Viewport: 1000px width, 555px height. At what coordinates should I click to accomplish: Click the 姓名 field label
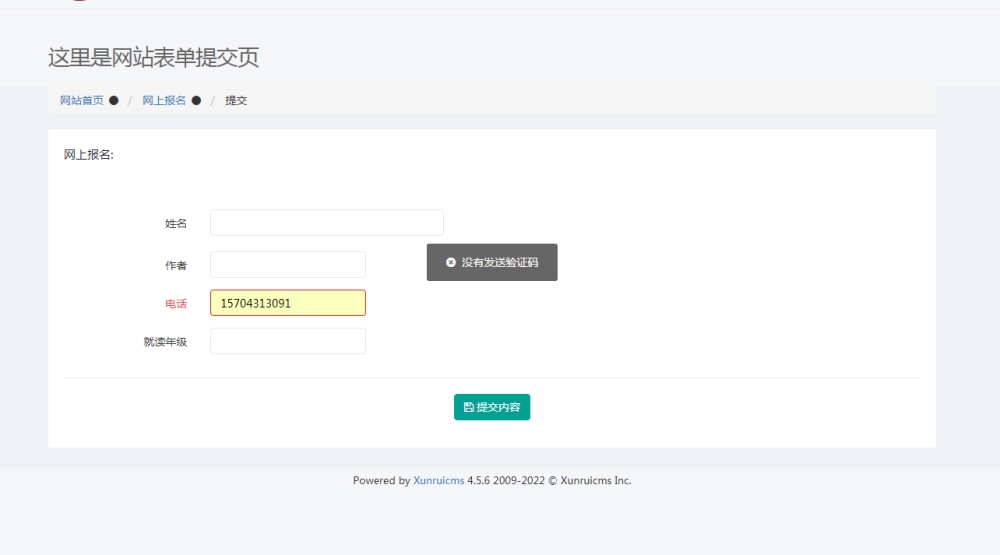[x=176, y=223]
